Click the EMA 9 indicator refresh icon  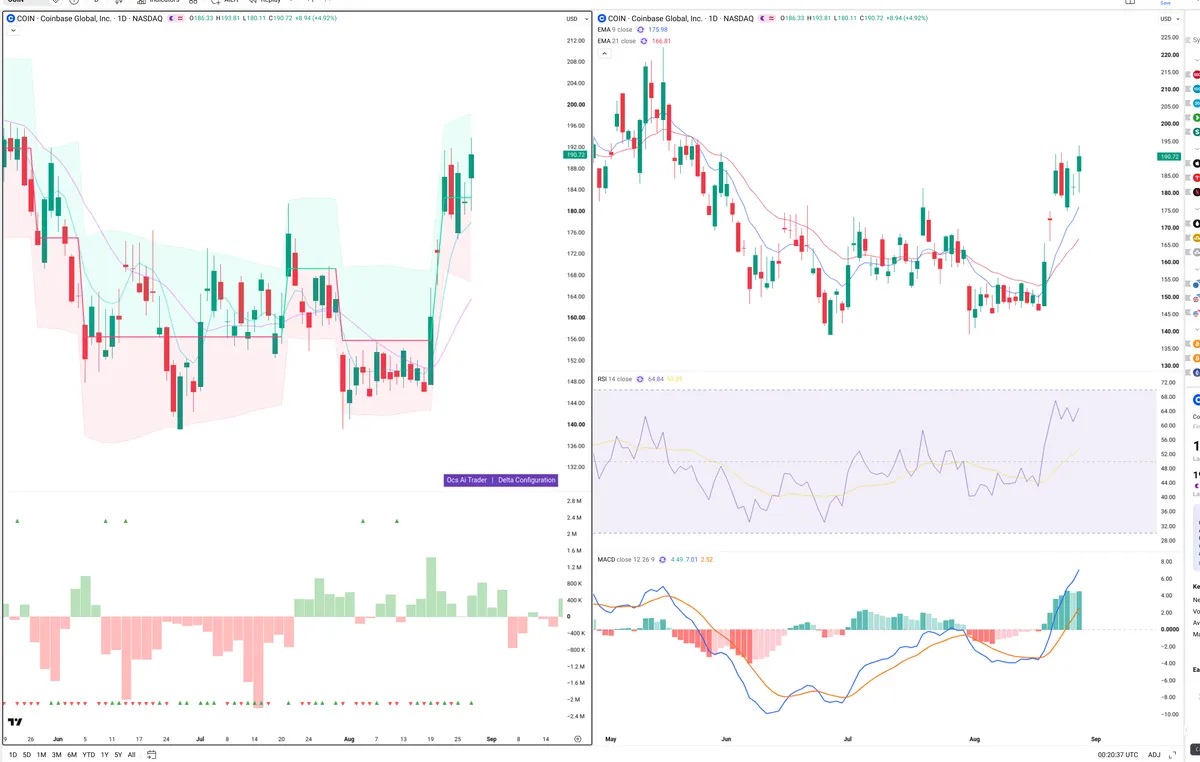641,30
